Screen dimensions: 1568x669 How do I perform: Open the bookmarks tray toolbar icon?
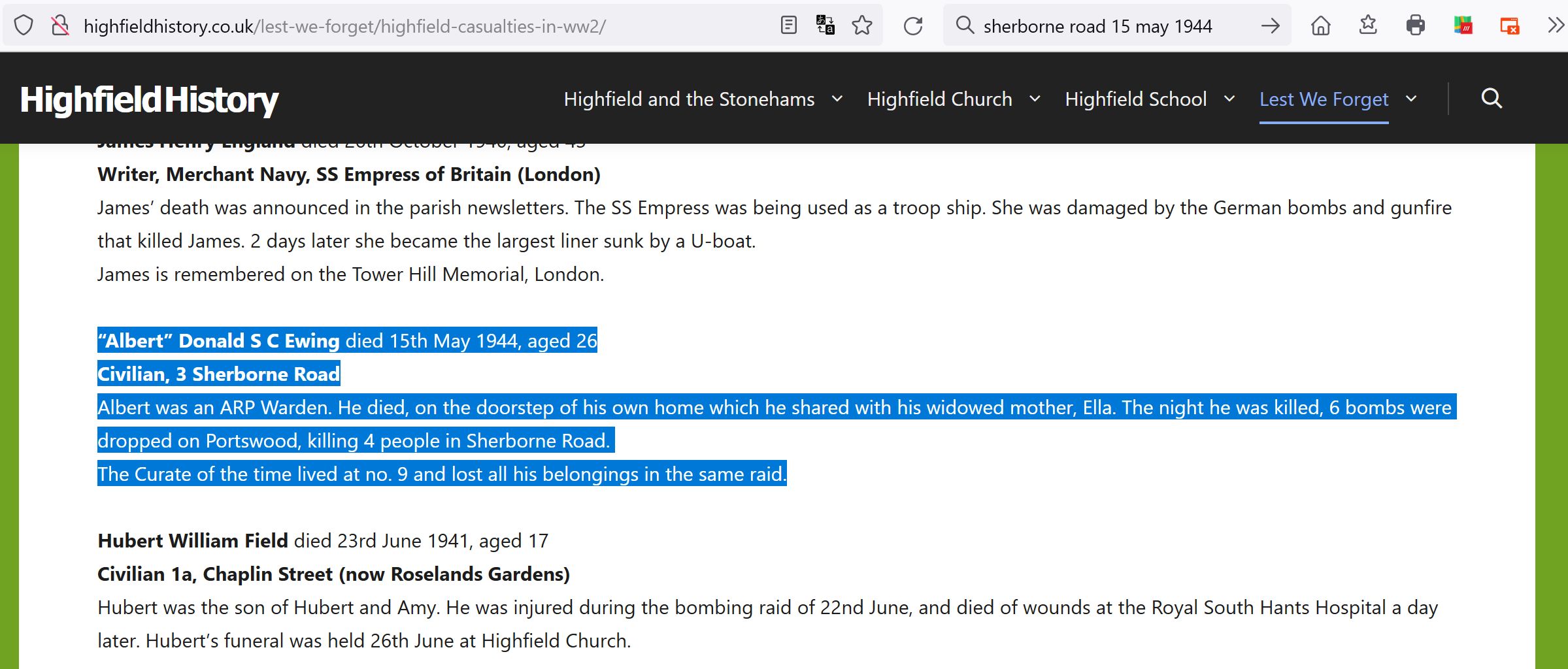(x=1368, y=26)
